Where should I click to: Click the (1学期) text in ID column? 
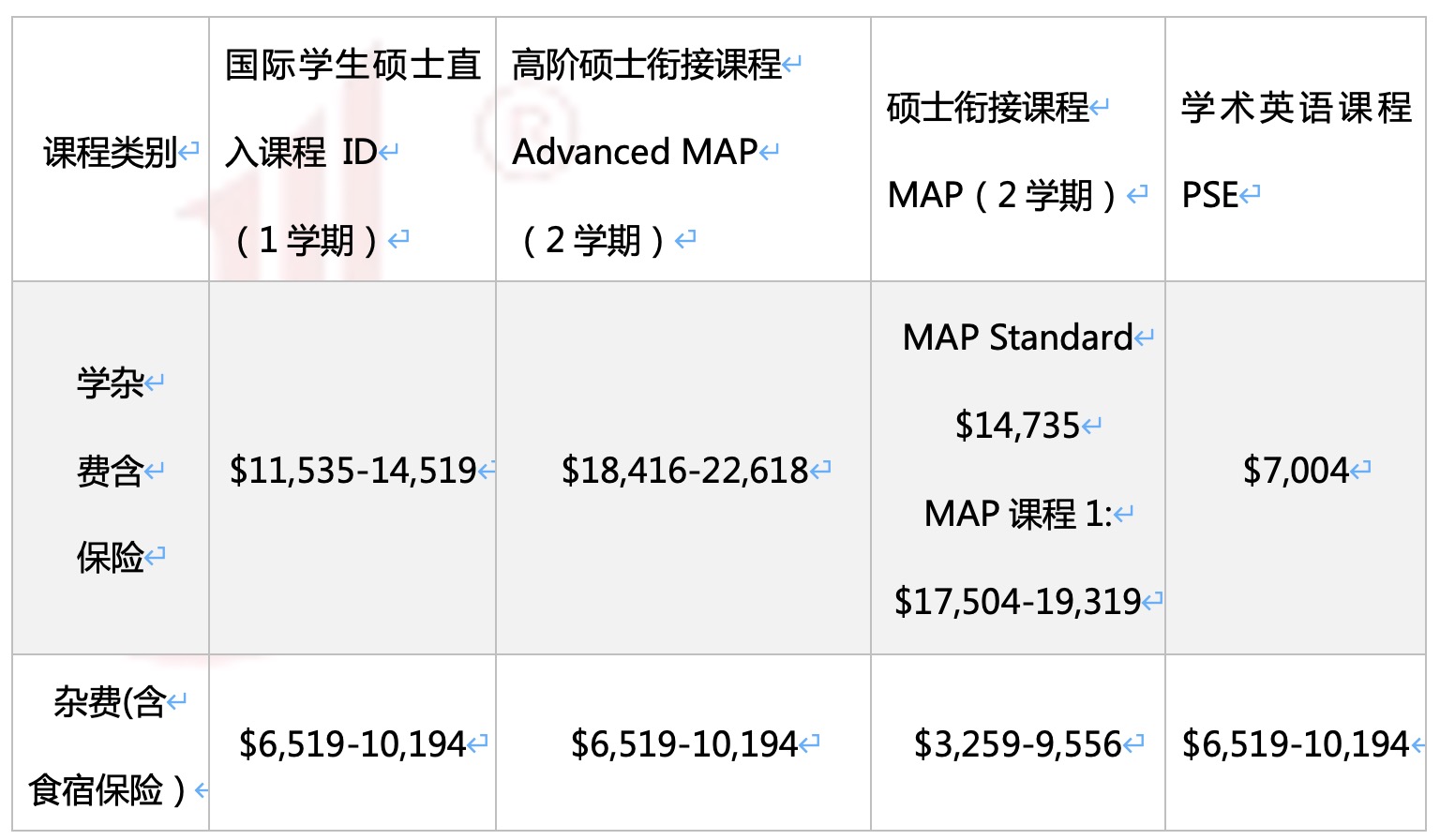[306, 240]
